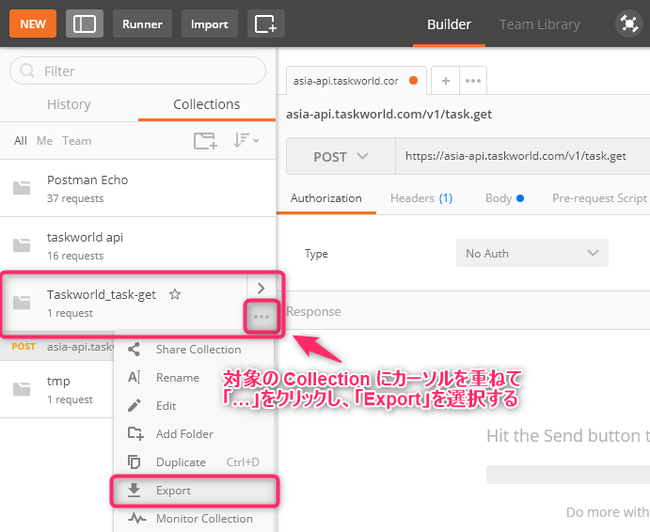Image resolution: width=650 pixels, height=532 pixels.
Task: Open the taskworld api collection
Action: [138, 245]
